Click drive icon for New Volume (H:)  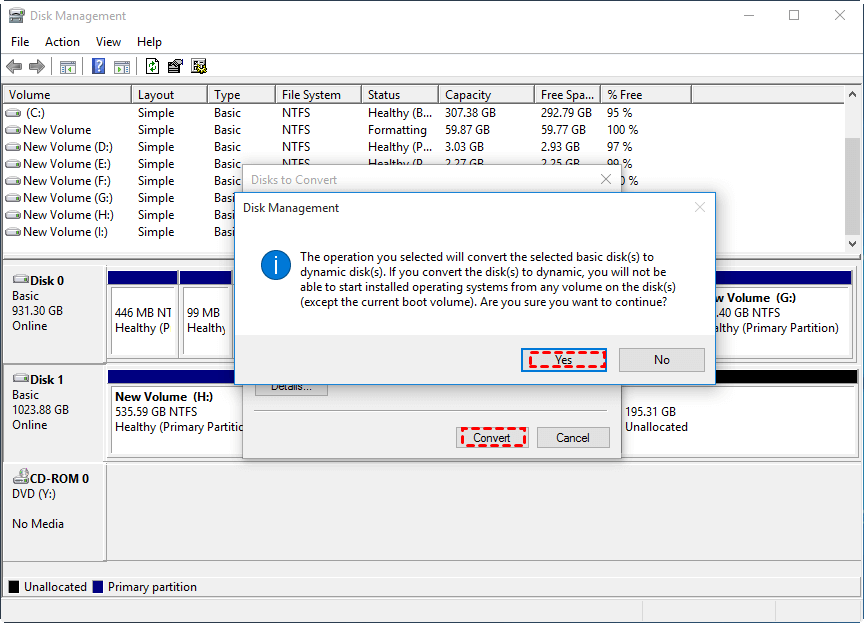13,215
